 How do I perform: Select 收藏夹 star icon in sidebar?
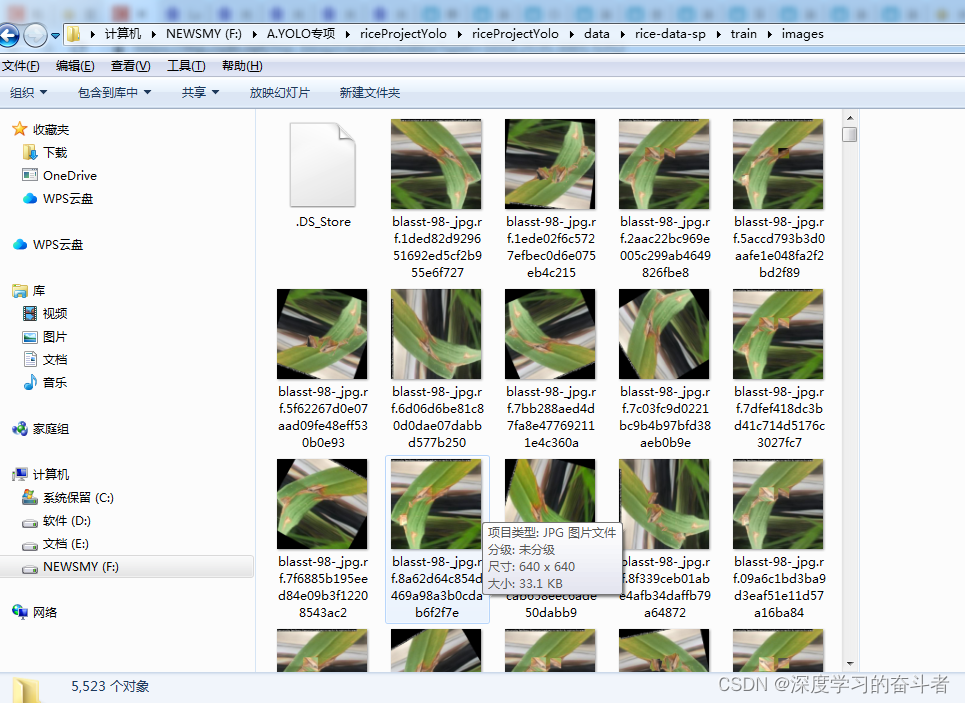click(x=20, y=129)
